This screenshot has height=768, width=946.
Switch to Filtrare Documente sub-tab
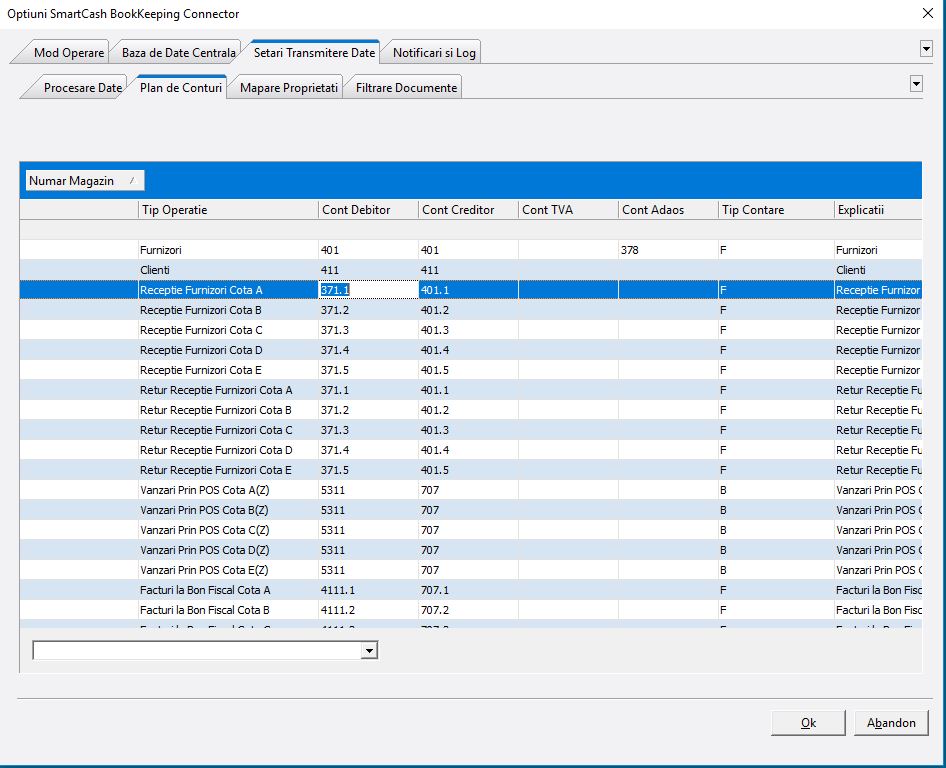click(x=406, y=87)
